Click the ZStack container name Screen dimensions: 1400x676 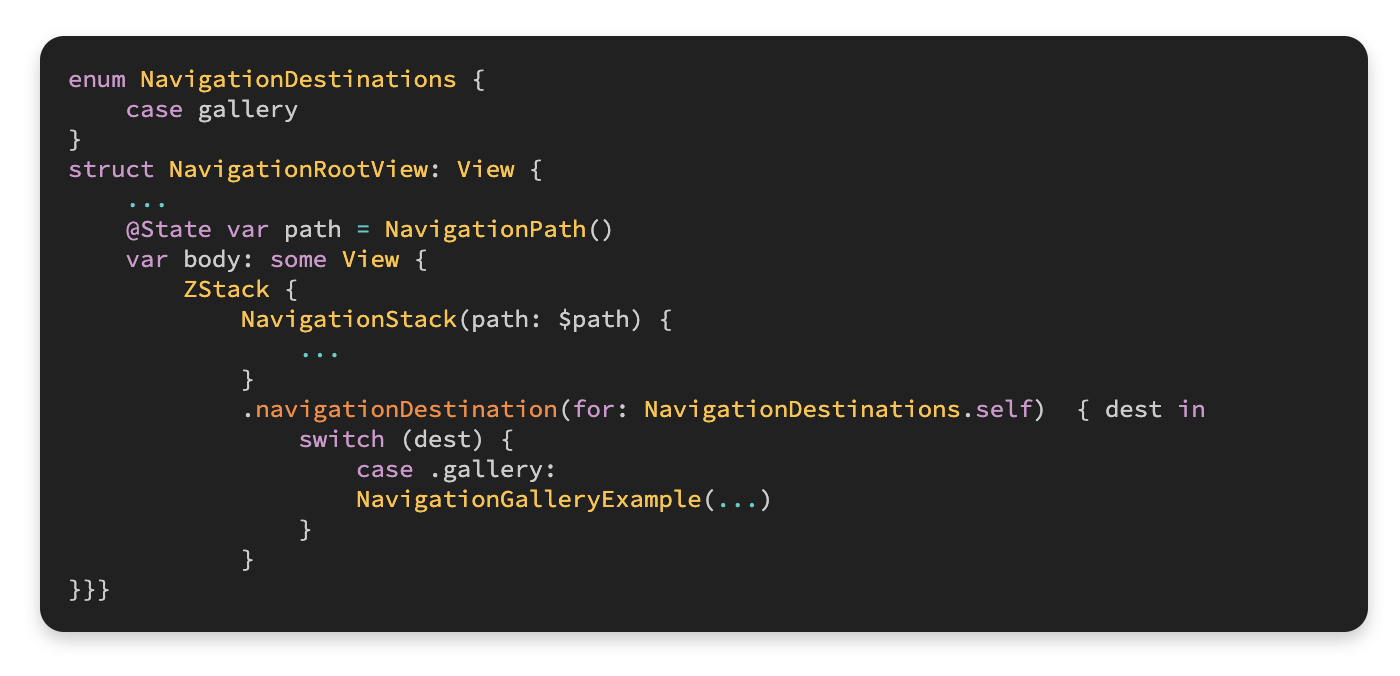coord(226,289)
